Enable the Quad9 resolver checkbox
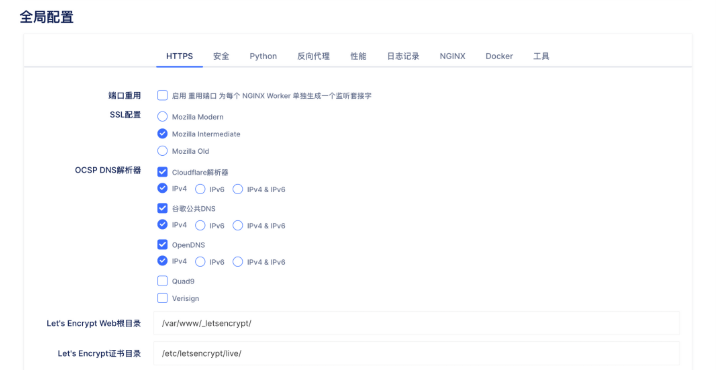The width and height of the screenshot is (716, 370). [162, 281]
